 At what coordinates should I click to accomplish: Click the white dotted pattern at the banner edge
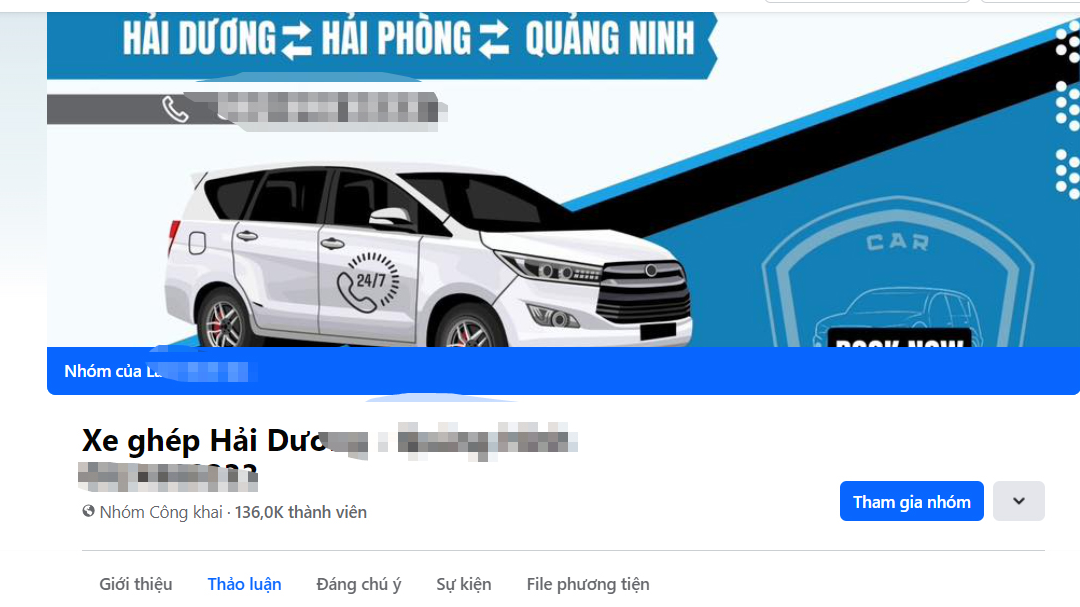[x=1068, y=110]
